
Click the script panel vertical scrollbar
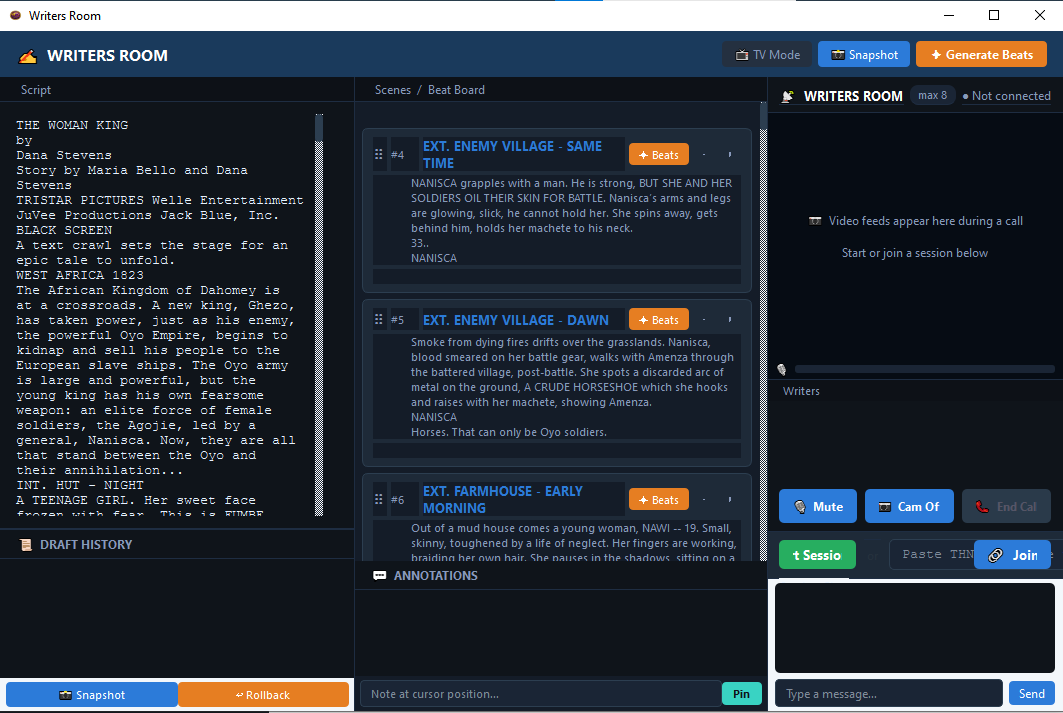tap(319, 315)
